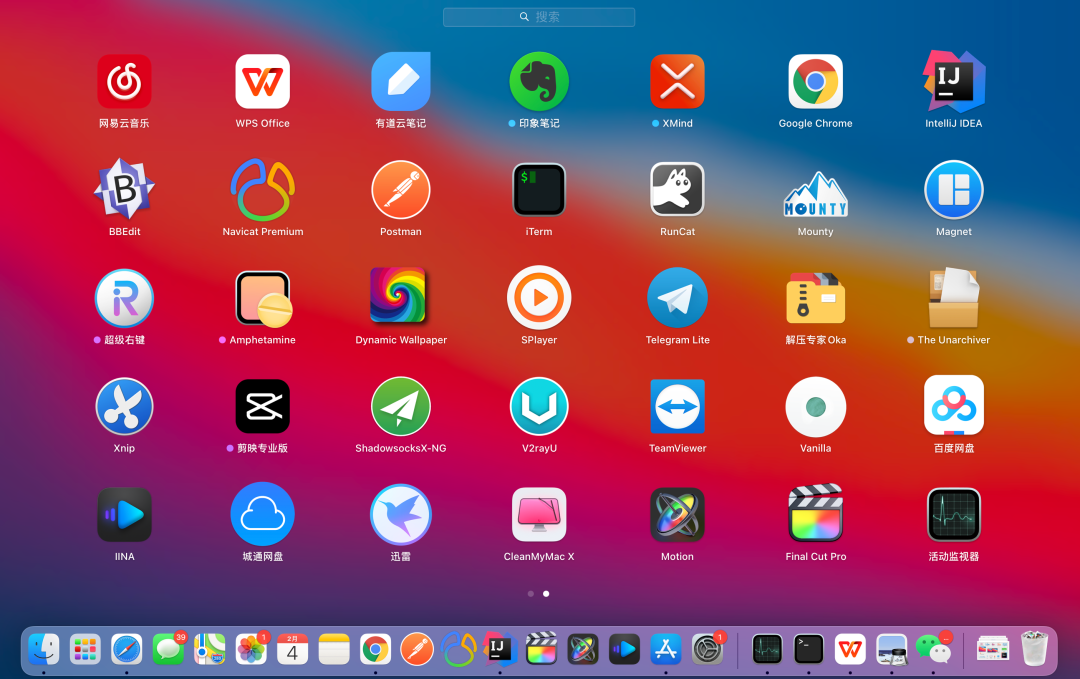Open IINA from the Dock
The height and width of the screenshot is (679, 1080).
coord(624,649)
